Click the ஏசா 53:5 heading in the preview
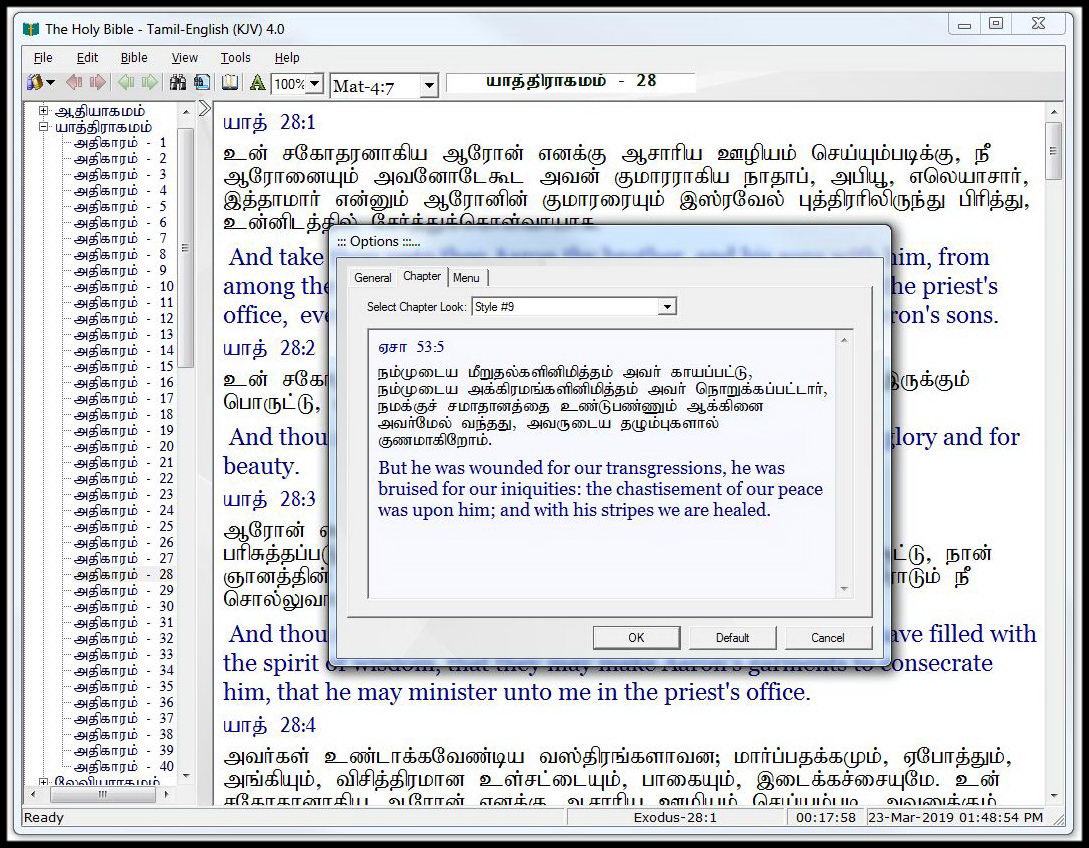This screenshot has width=1089, height=848. (411, 347)
